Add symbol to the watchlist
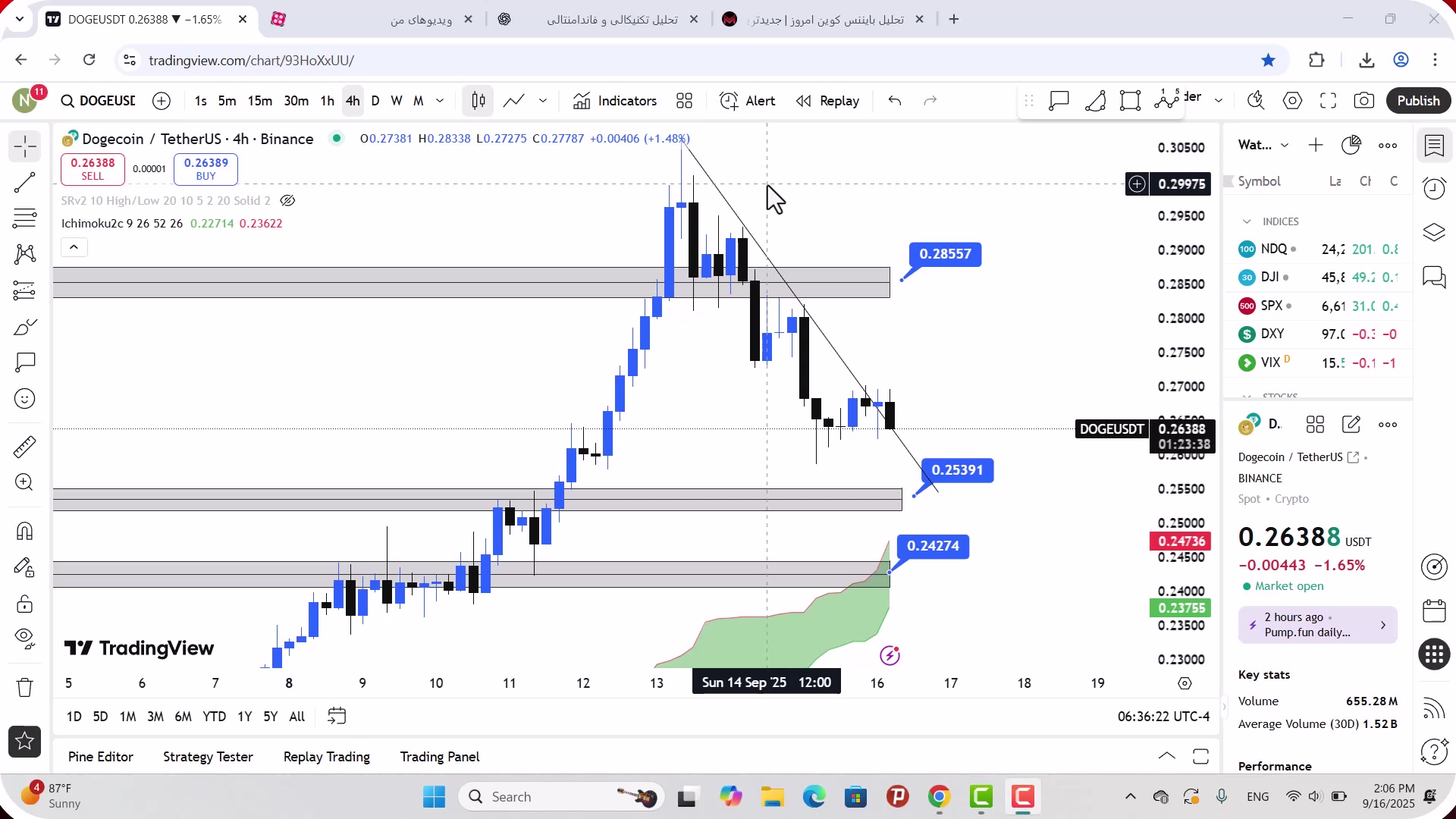The image size is (1456, 819). pyautogui.click(x=1316, y=146)
